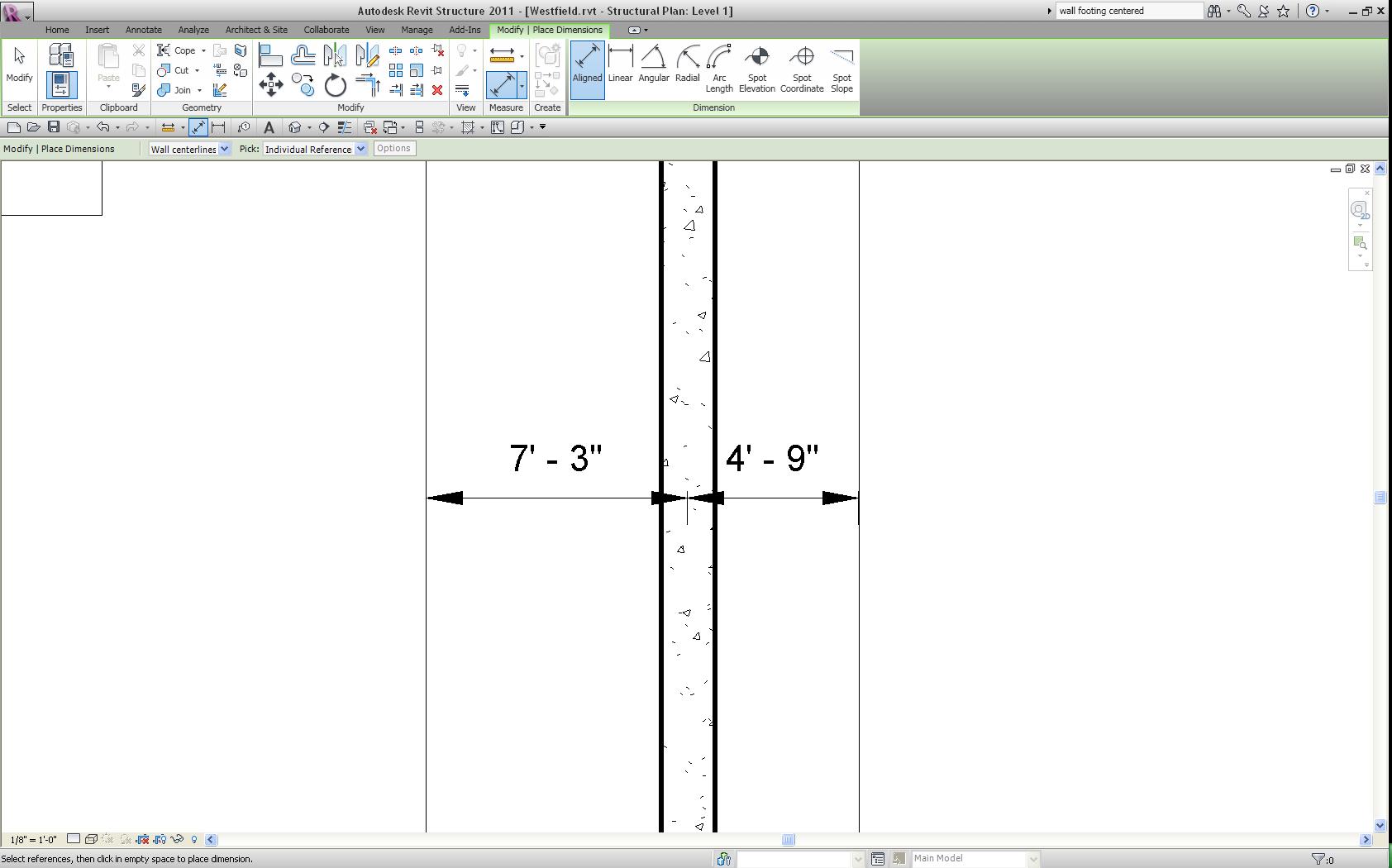Switch to the Collaborate tab
This screenshot has height=868, width=1392.
coord(326,30)
